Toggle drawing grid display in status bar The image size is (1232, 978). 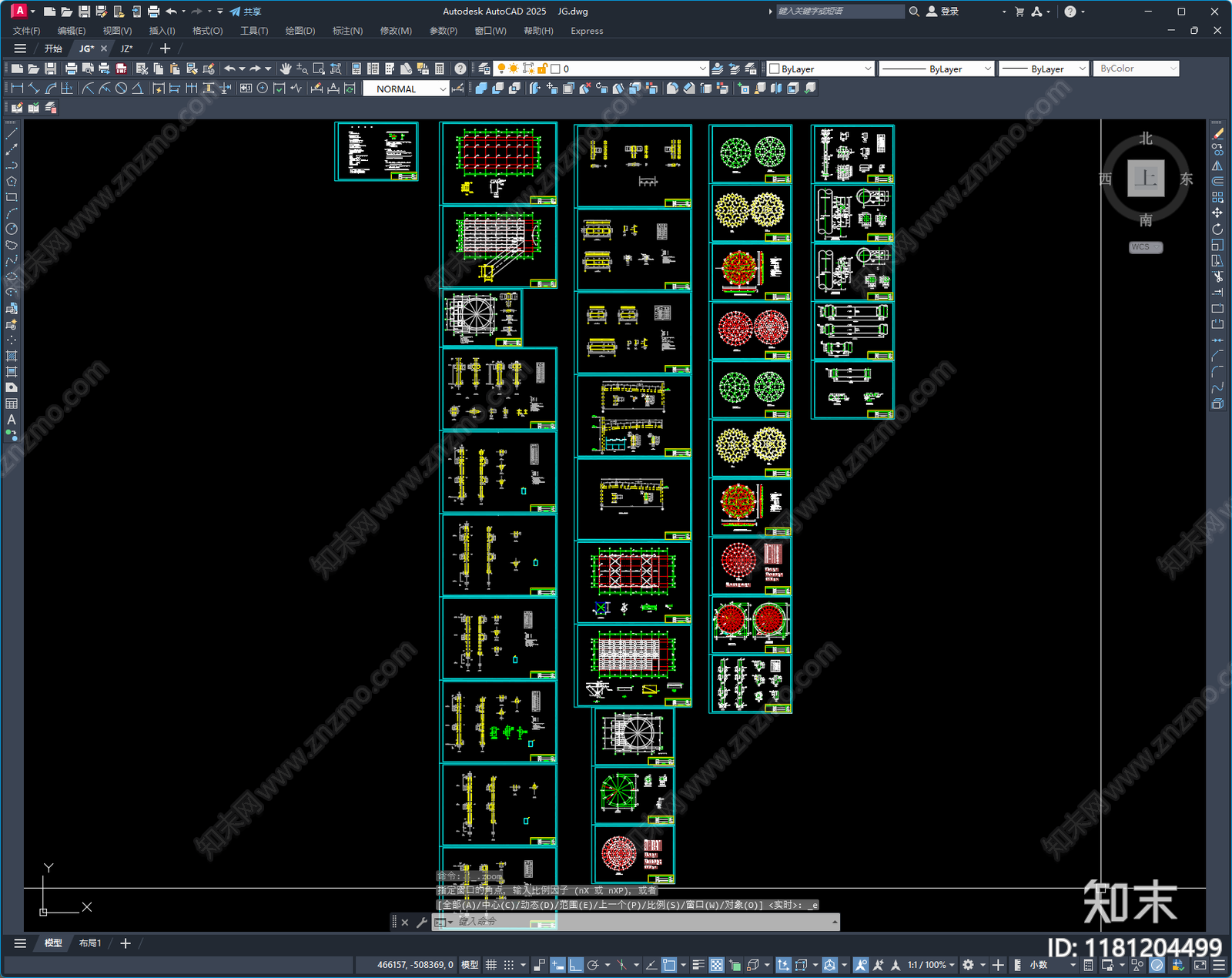coord(490,965)
